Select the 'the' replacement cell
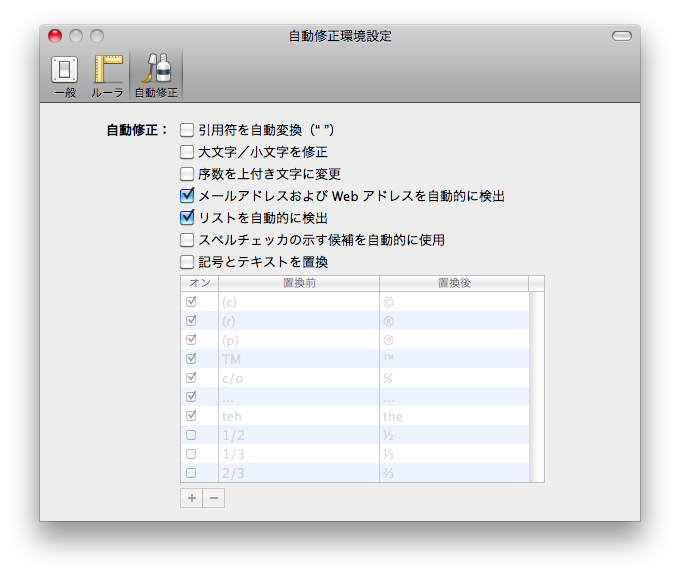 (x=454, y=416)
